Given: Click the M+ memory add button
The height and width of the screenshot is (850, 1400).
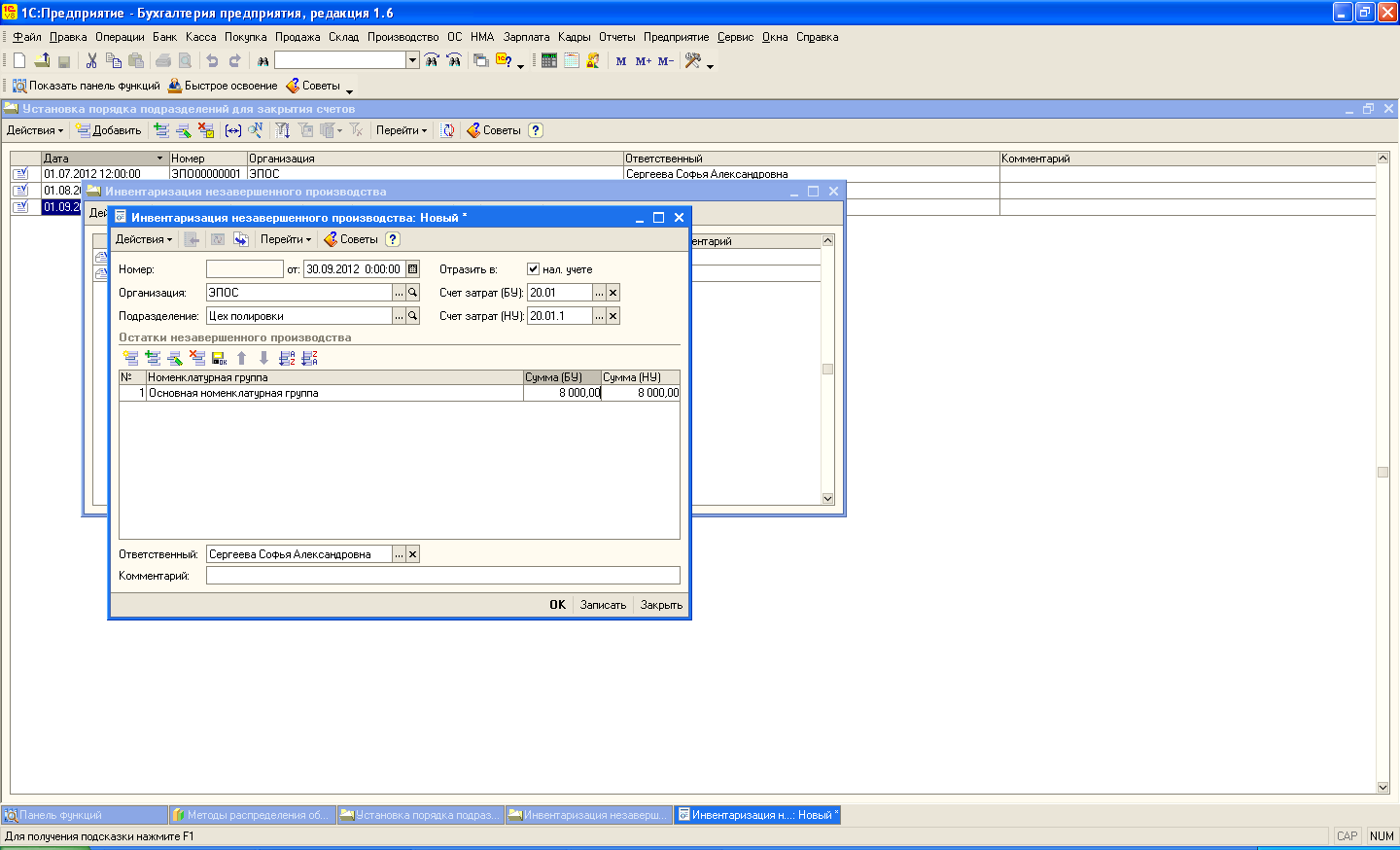Looking at the screenshot, I should 644,60.
